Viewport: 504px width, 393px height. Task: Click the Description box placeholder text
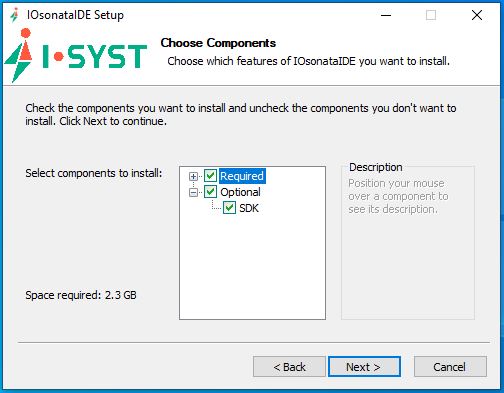[x=398, y=196]
